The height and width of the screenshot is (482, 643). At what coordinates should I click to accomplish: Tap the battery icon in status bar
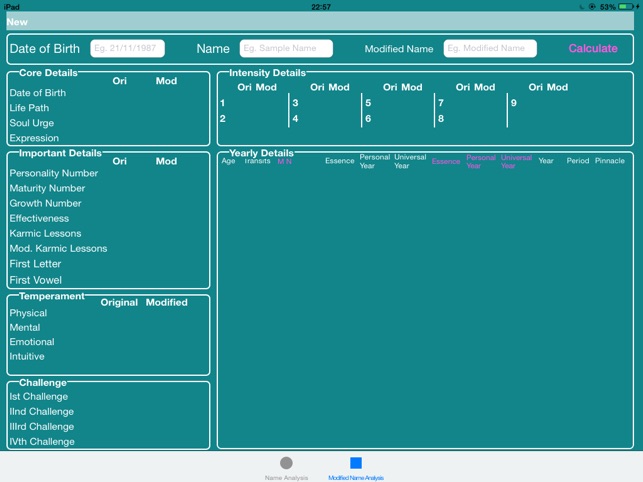click(626, 7)
